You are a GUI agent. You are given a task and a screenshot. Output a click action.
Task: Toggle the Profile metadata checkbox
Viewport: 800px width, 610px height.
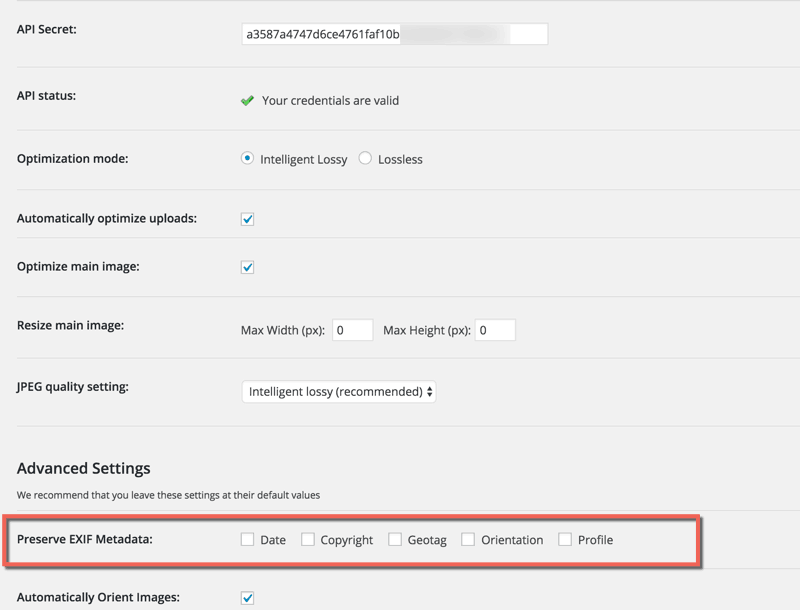(x=565, y=540)
